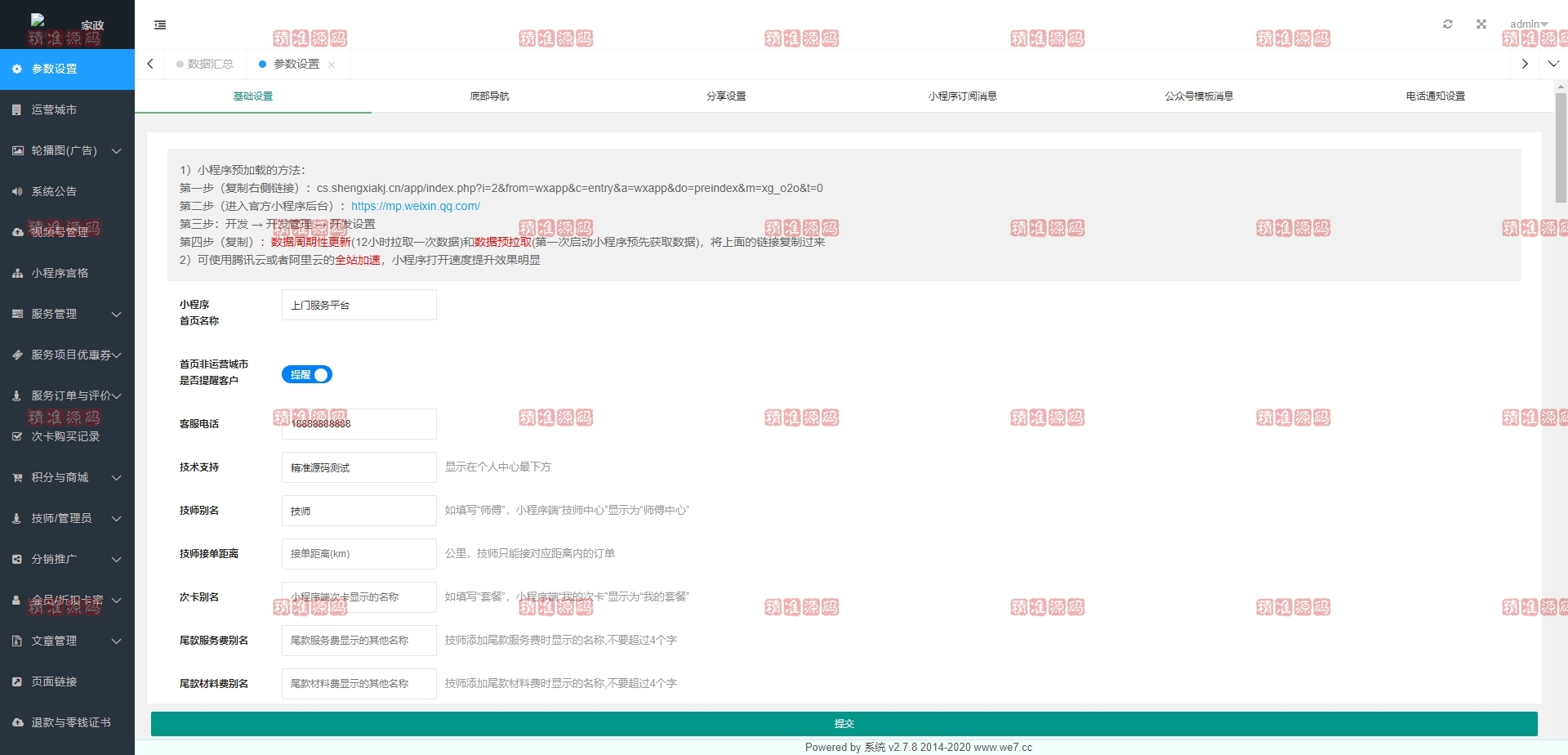Click the vertical page scrollbar thumb
1568x755 pixels.
(1561, 147)
